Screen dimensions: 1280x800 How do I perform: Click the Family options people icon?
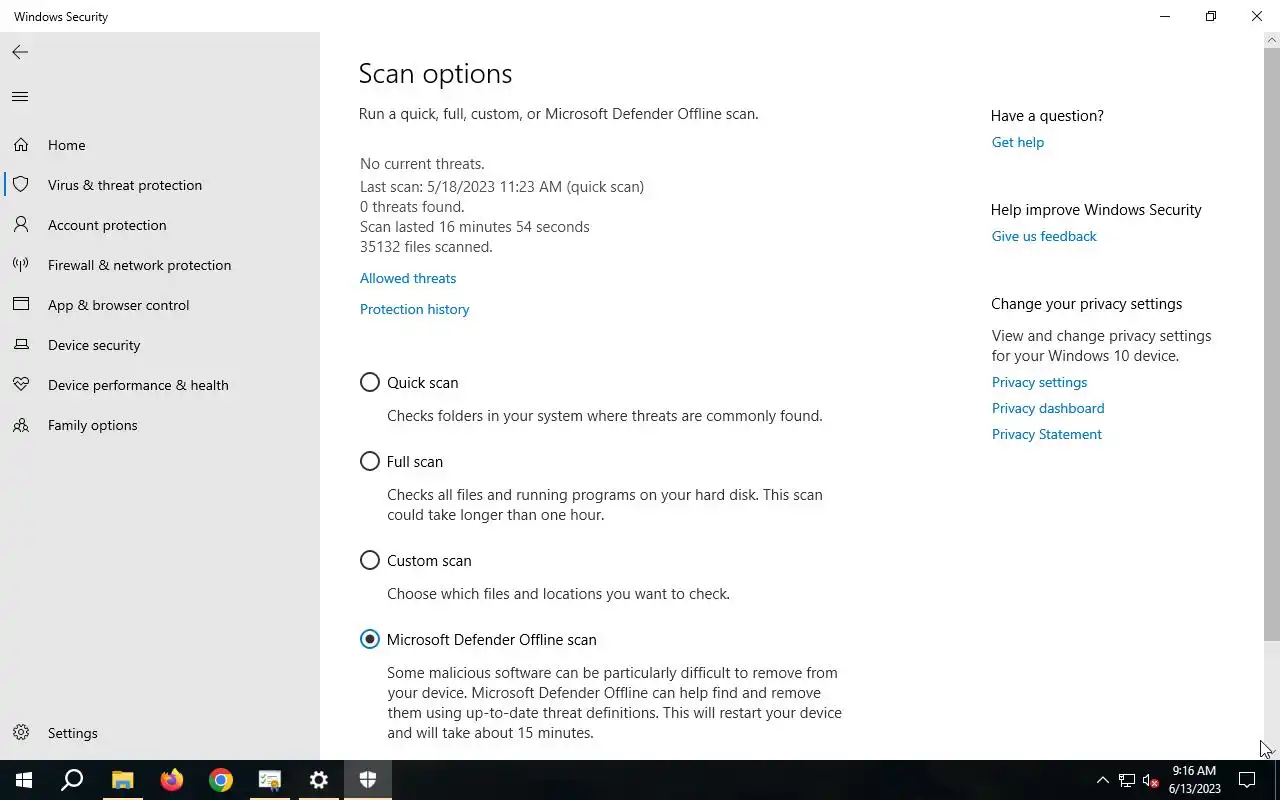(21, 425)
